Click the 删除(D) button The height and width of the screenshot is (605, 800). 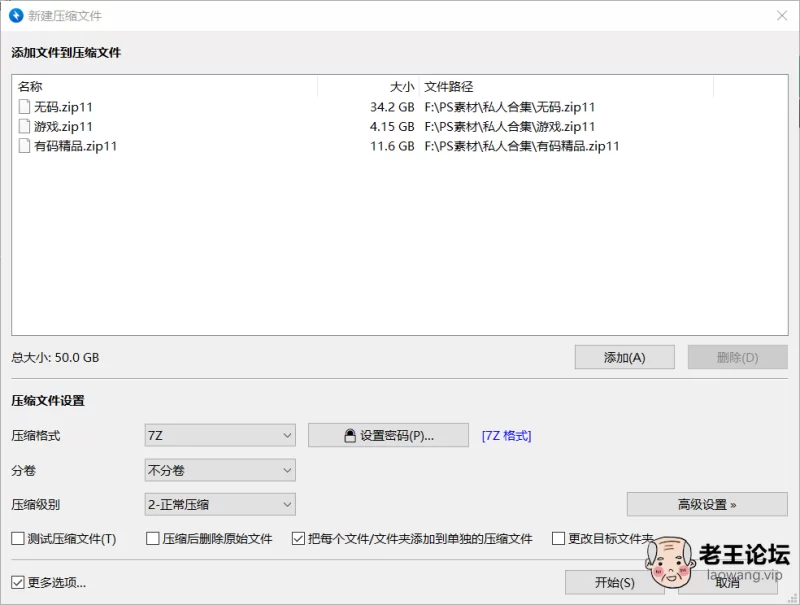[x=738, y=357]
